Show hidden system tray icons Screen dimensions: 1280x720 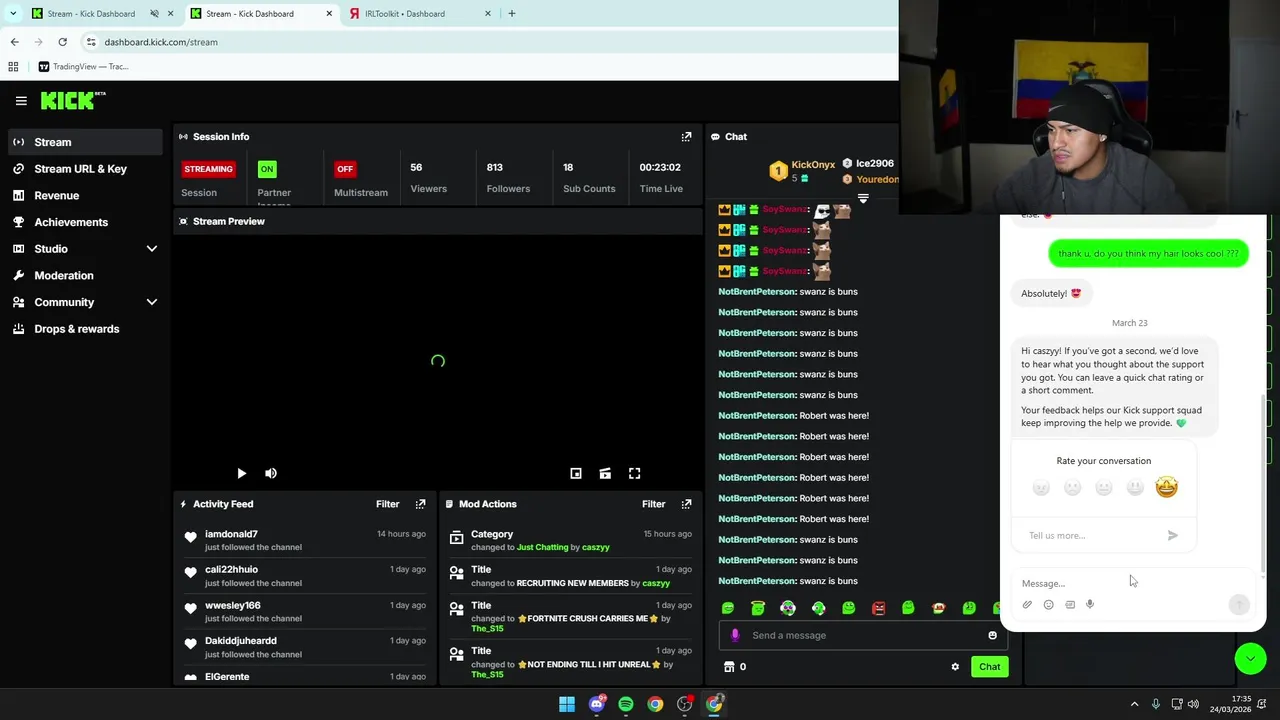click(x=1134, y=704)
